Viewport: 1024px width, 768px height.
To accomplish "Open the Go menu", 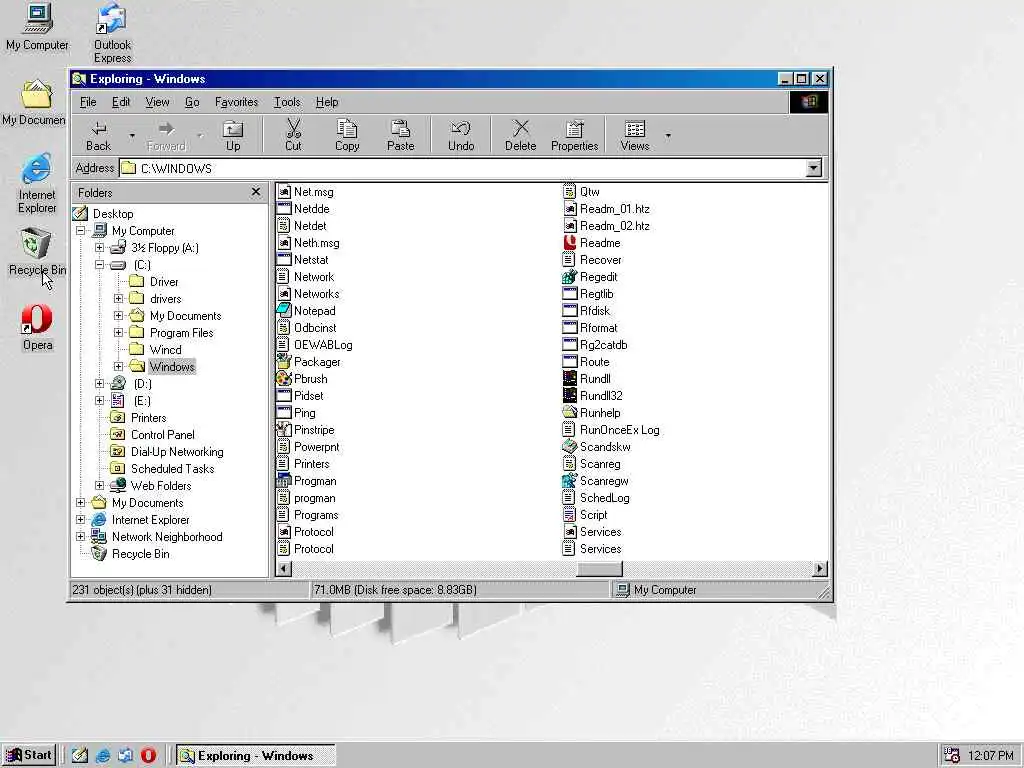I will tap(192, 102).
